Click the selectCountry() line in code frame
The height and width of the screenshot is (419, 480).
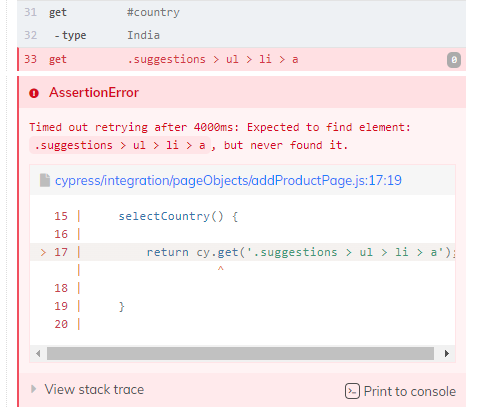178,216
